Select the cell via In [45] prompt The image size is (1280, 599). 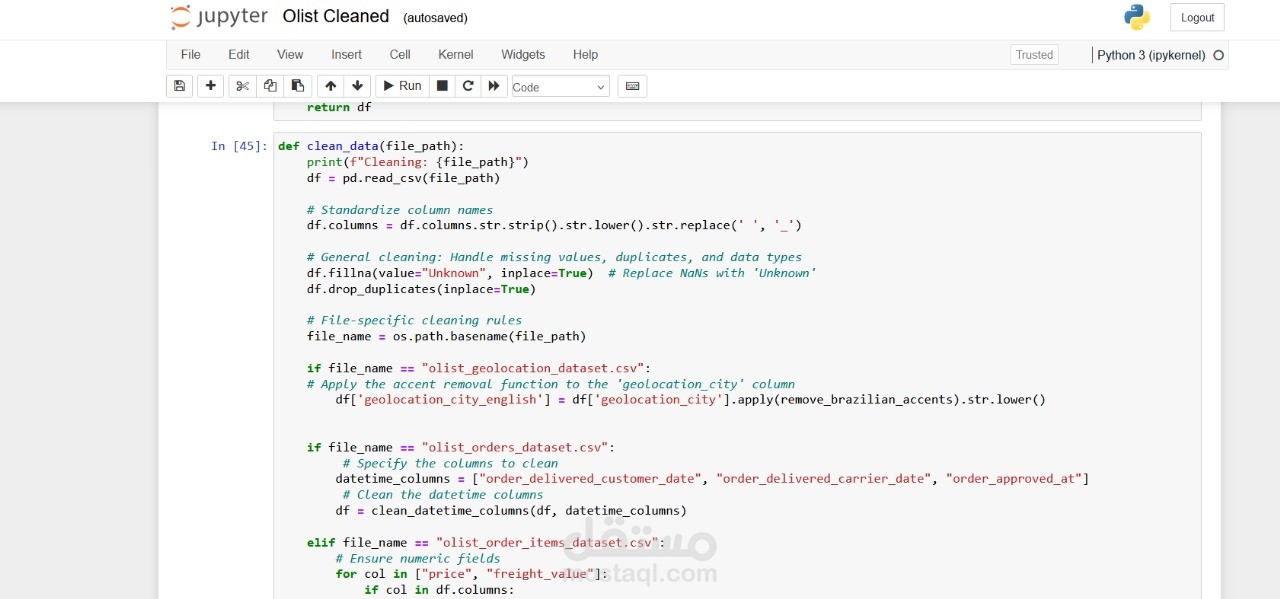click(x=239, y=146)
